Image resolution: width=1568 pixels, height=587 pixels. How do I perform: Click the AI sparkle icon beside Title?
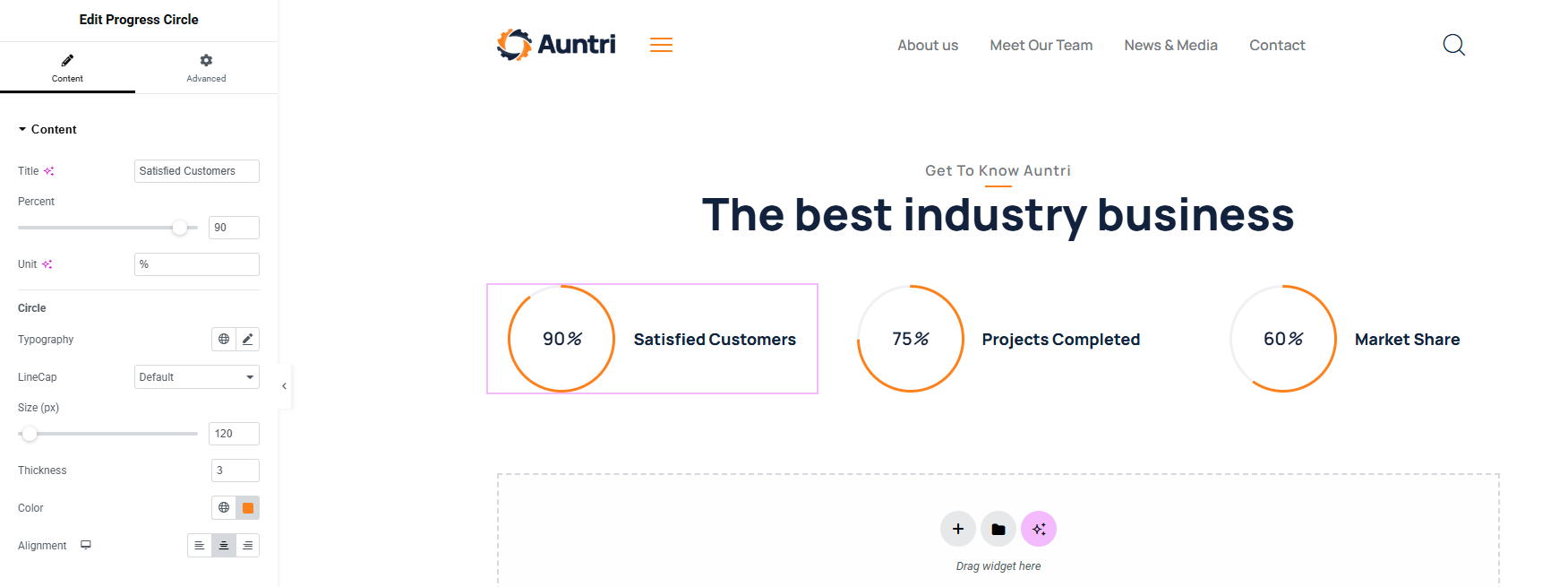pyautogui.click(x=48, y=171)
